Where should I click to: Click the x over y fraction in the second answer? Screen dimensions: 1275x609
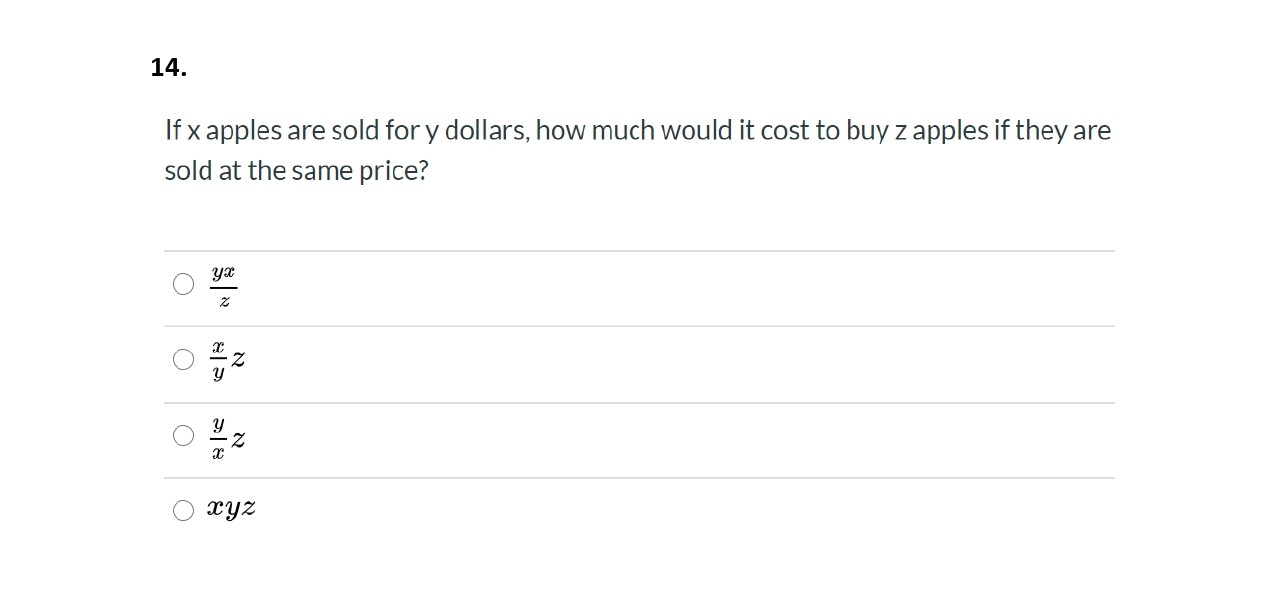click(x=217, y=360)
